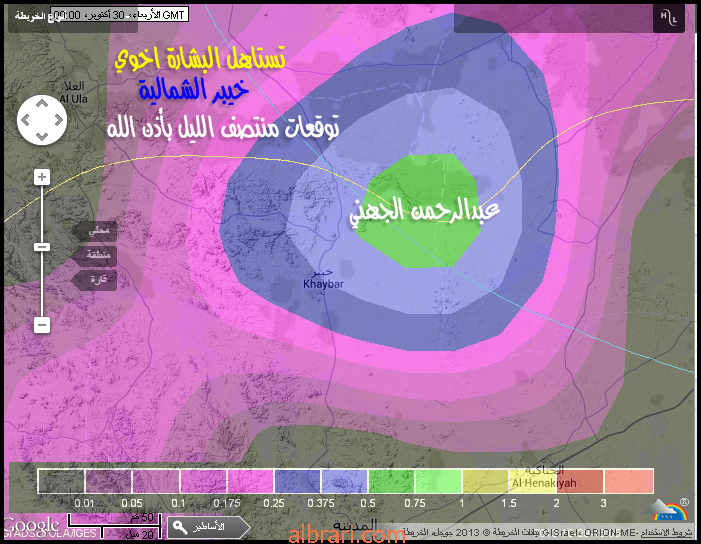Click the key icon in legend button

pos(180,527)
